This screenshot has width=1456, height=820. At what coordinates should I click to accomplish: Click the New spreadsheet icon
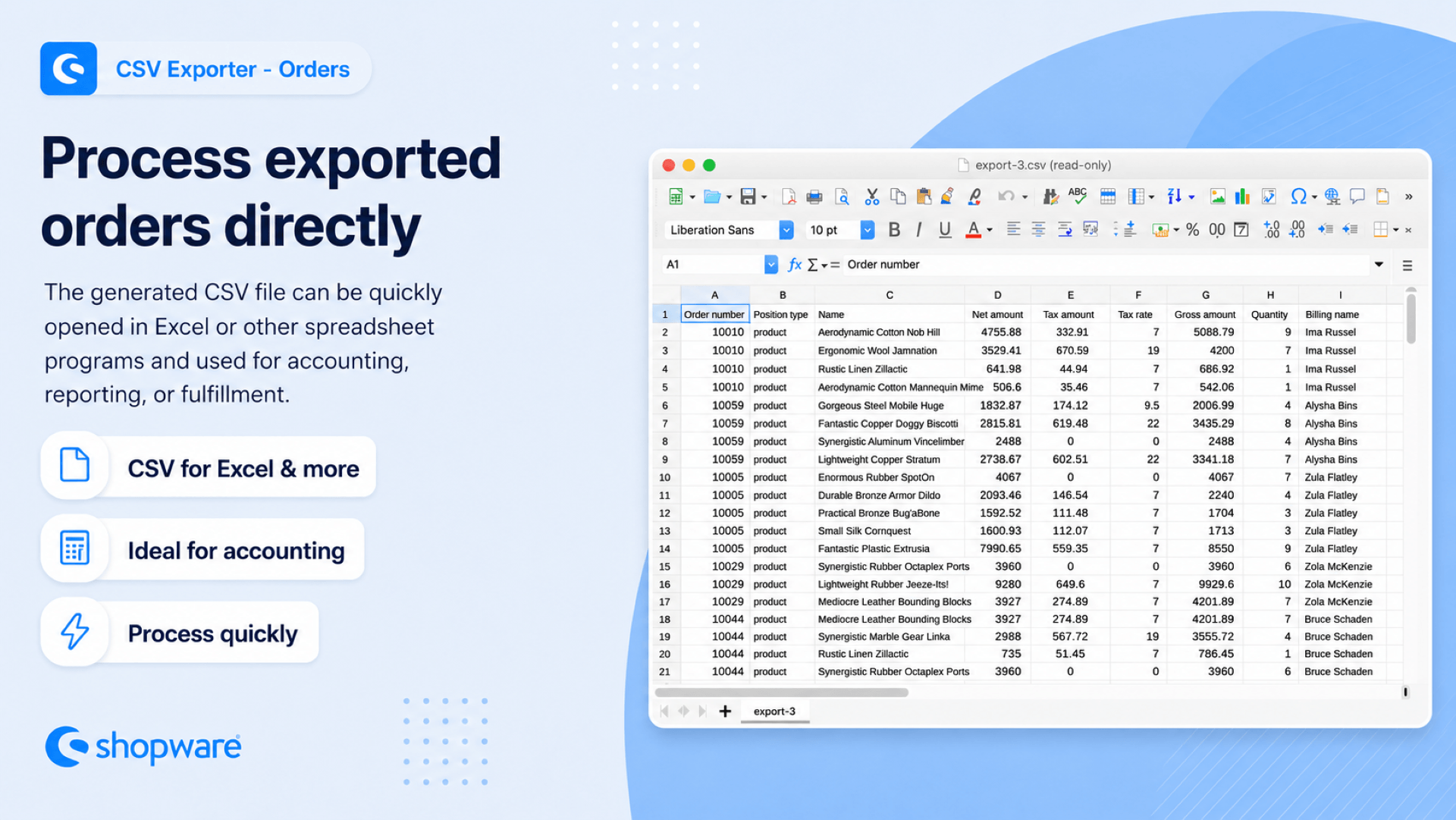pos(675,197)
